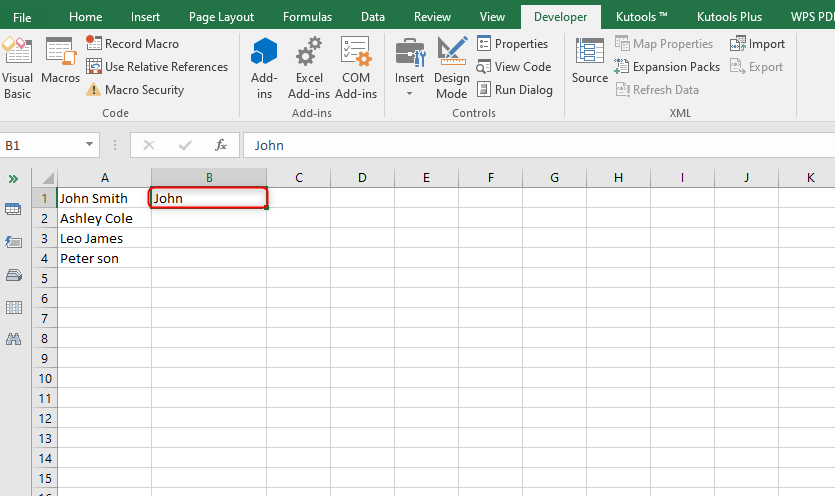Toggle Design Mode on
The width and height of the screenshot is (835, 496).
452,68
